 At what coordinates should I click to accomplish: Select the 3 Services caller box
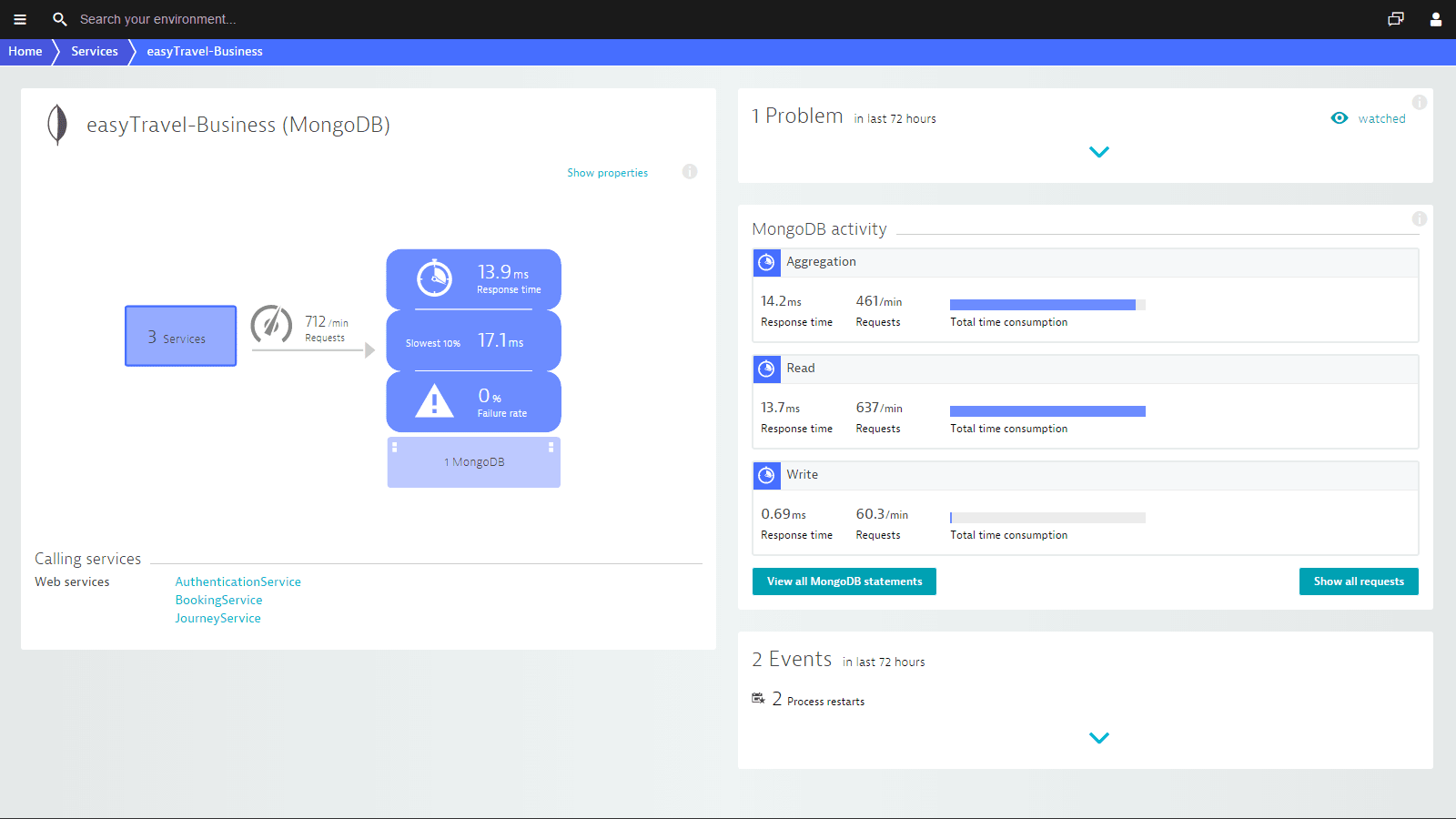[180, 336]
